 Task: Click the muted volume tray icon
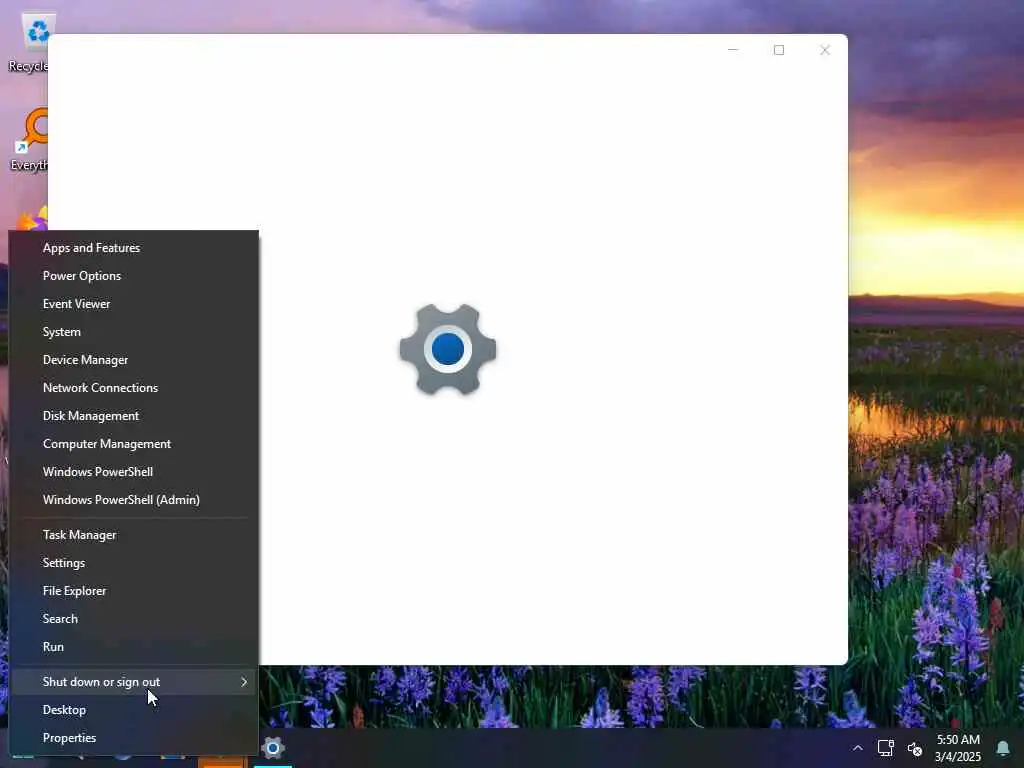(915, 749)
